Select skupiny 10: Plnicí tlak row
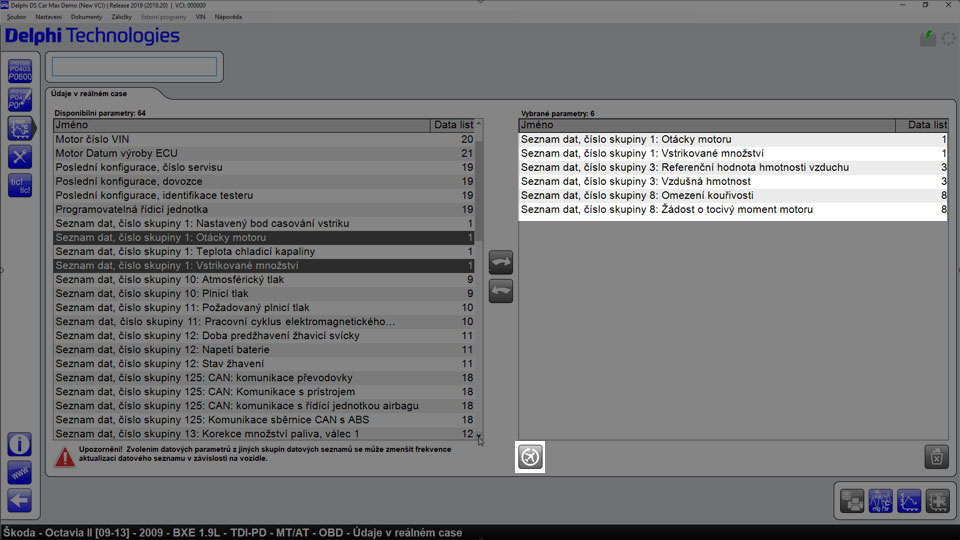The image size is (960, 540). tap(264, 293)
